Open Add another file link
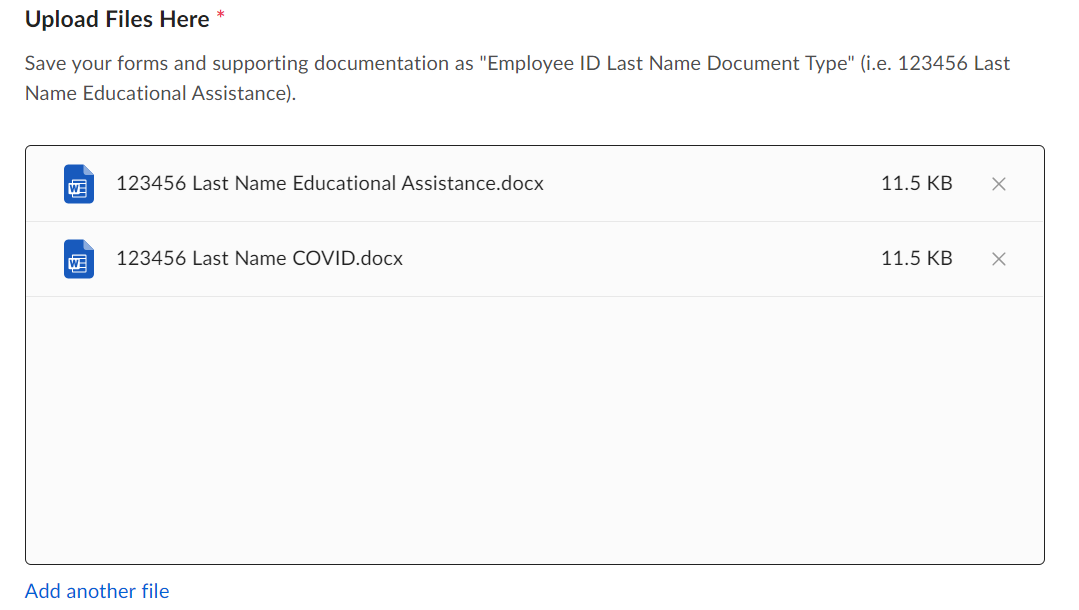 97,591
